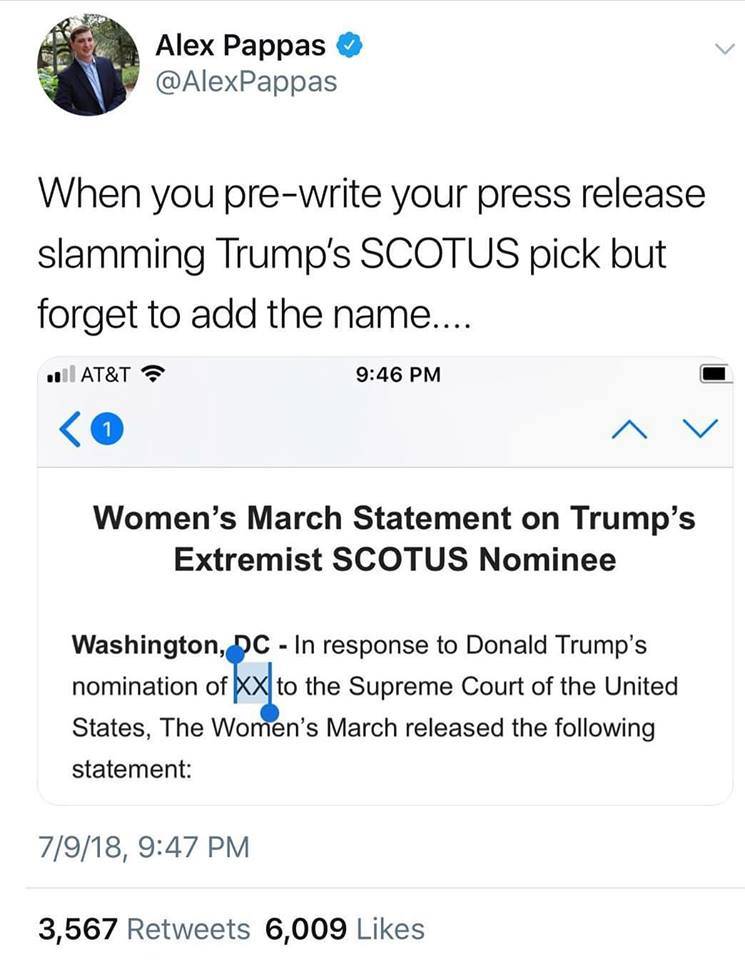Go to previous message with up chevron
745x960 pixels.
click(629, 429)
